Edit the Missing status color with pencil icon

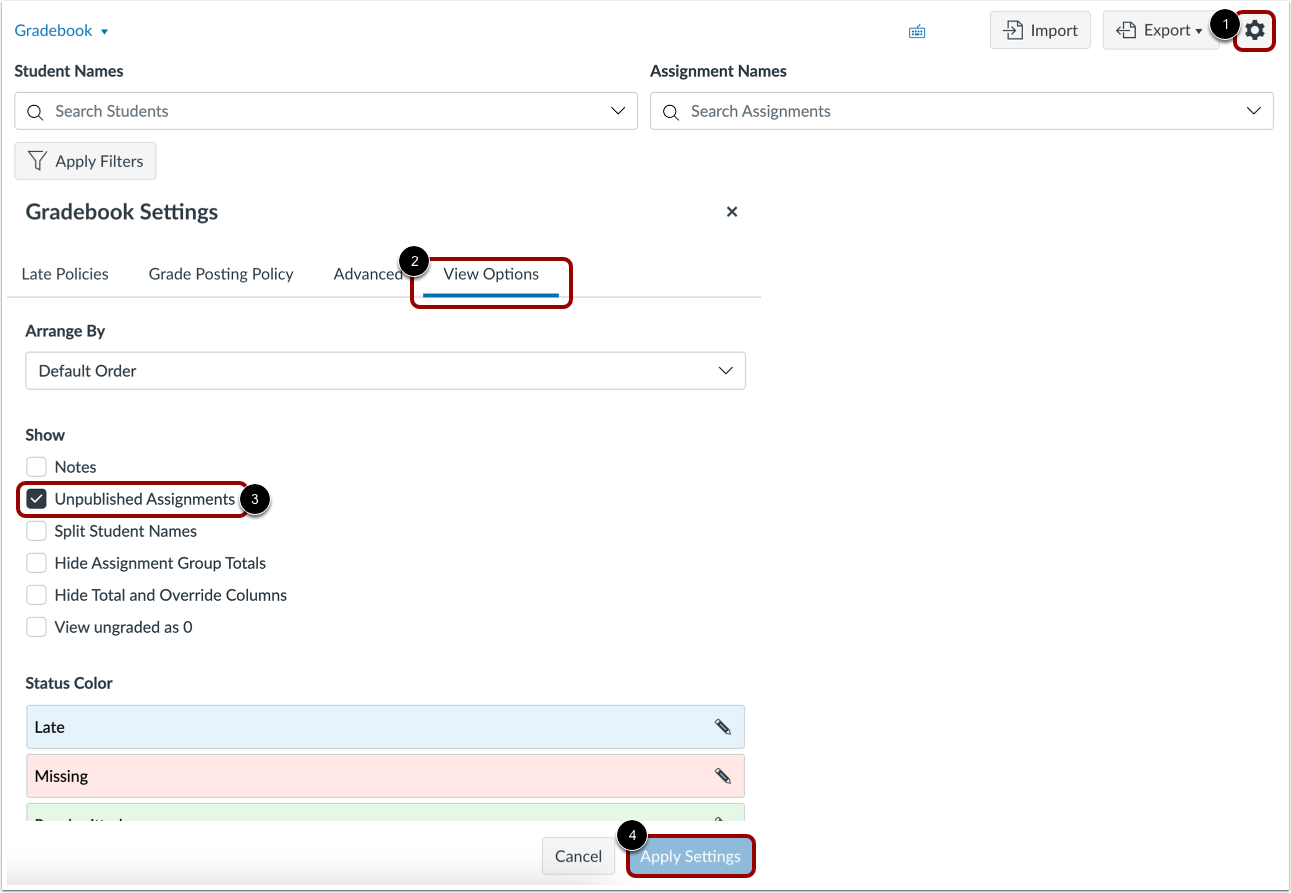[723, 775]
